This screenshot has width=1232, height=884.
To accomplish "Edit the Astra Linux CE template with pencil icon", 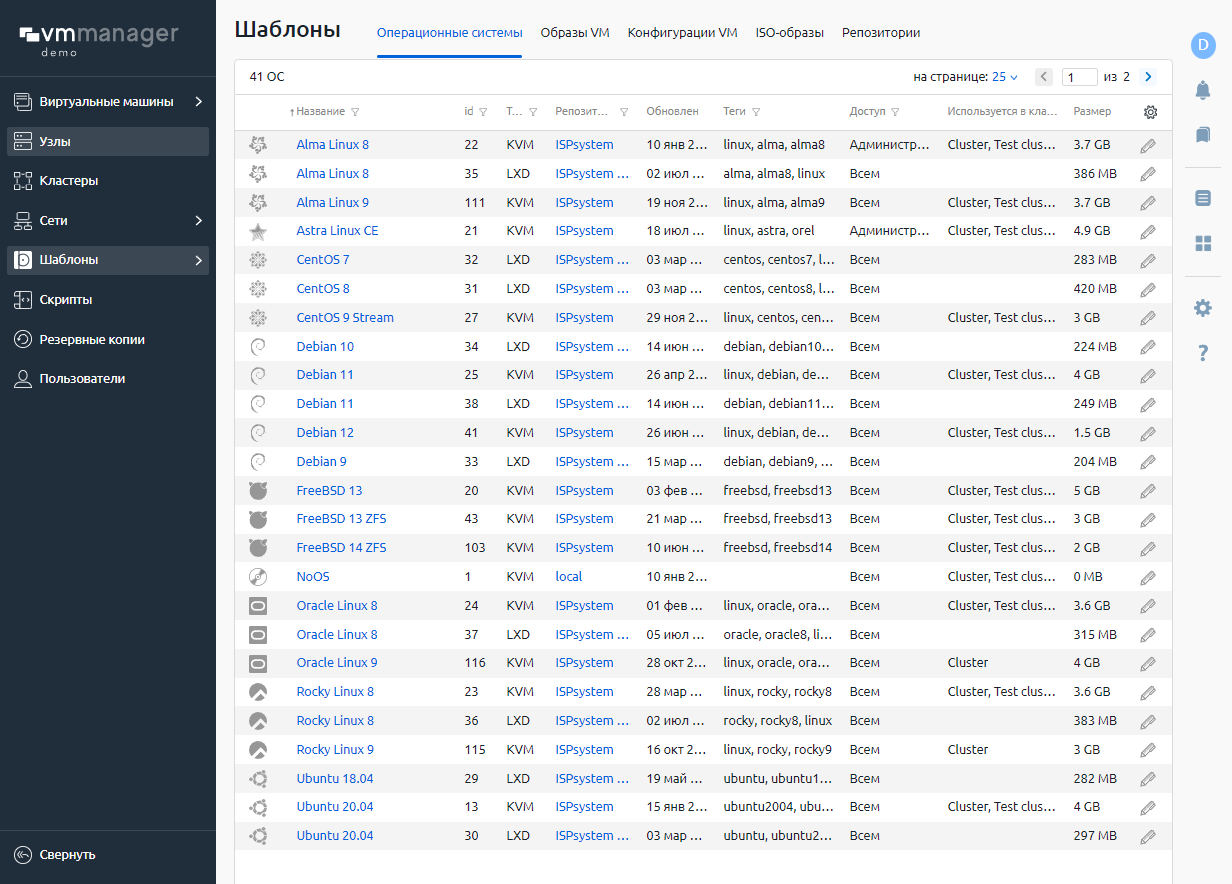I will click(1148, 231).
